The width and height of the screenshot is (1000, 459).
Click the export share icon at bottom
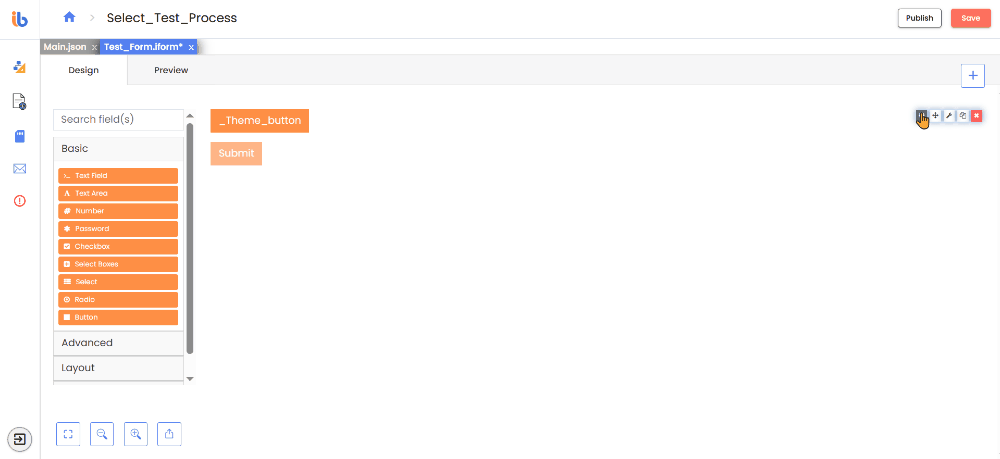pos(170,434)
